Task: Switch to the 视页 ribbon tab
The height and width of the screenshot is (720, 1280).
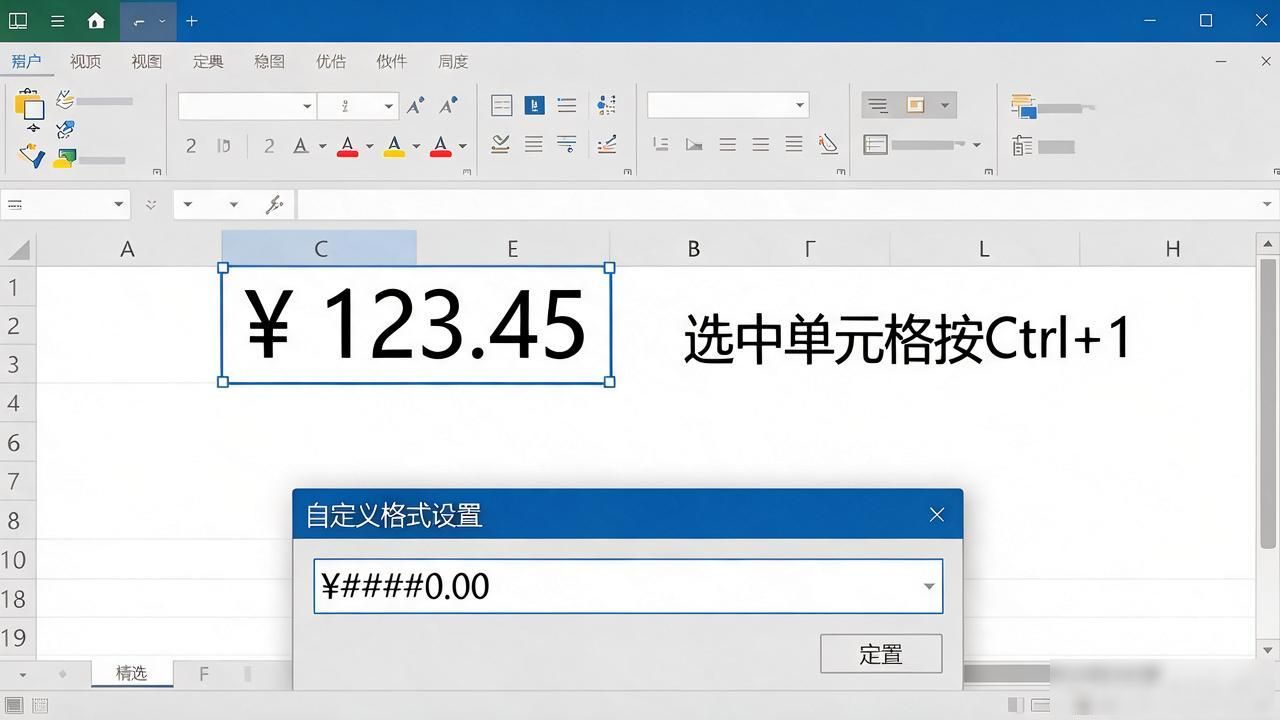Action: pos(86,61)
